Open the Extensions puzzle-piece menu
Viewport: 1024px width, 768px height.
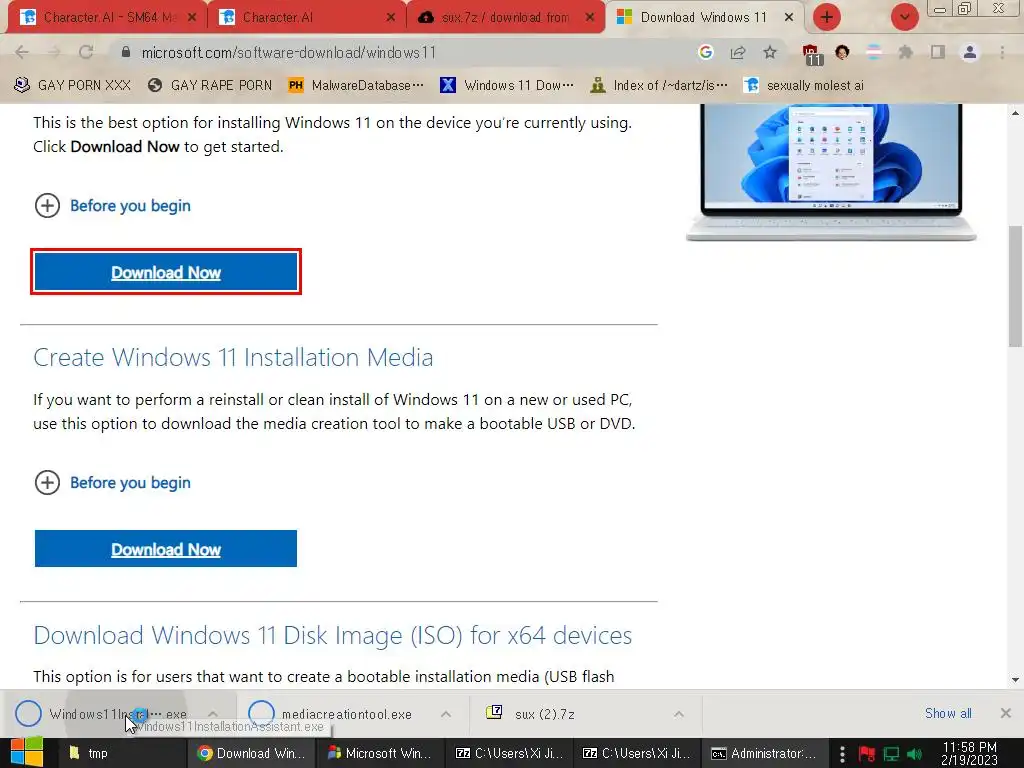click(905, 52)
